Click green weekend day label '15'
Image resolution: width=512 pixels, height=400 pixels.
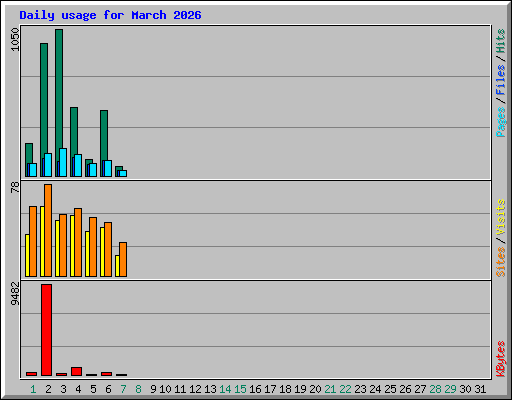point(240,389)
